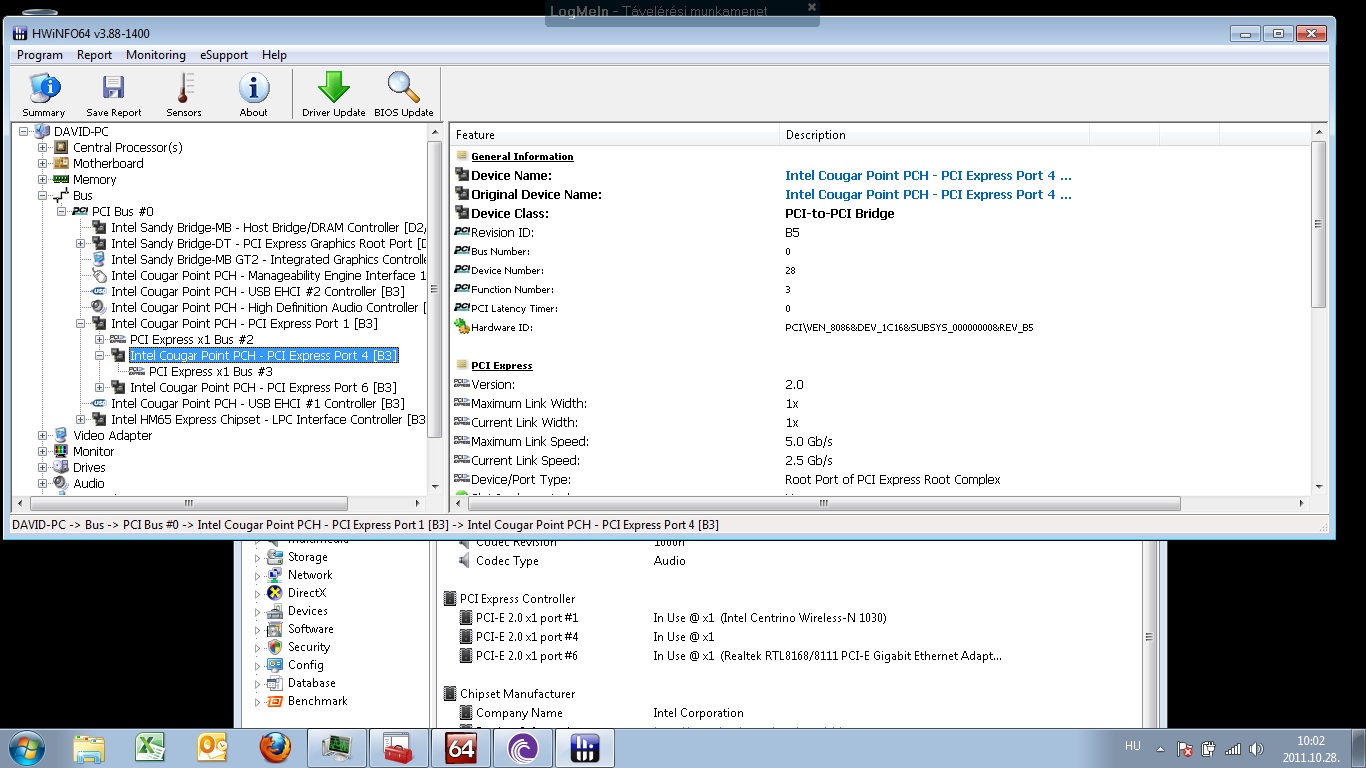Open BIOS Update magnifier icon
This screenshot has width=1366, height=768.
click(x=404, y=95)
